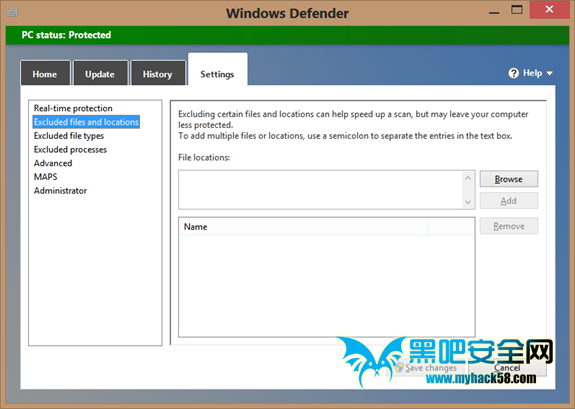Click the Name column header

click(x=304, y=227)
